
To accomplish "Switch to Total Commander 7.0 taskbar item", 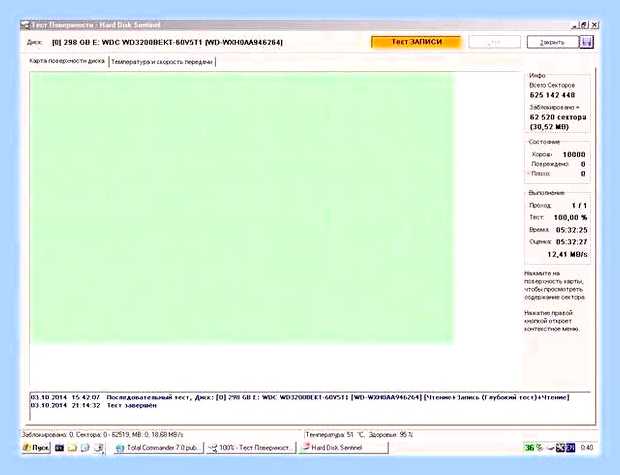I will coord(159,448).
